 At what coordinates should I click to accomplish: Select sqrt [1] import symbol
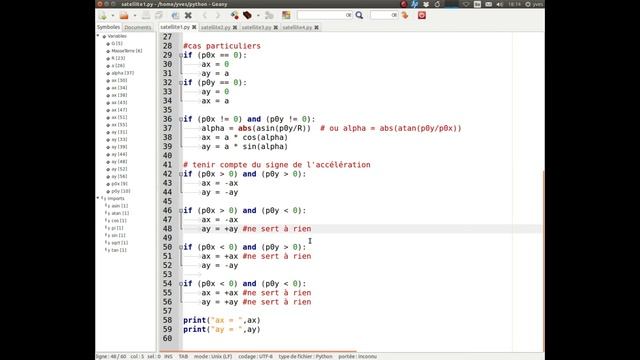[x=120, y=242]
